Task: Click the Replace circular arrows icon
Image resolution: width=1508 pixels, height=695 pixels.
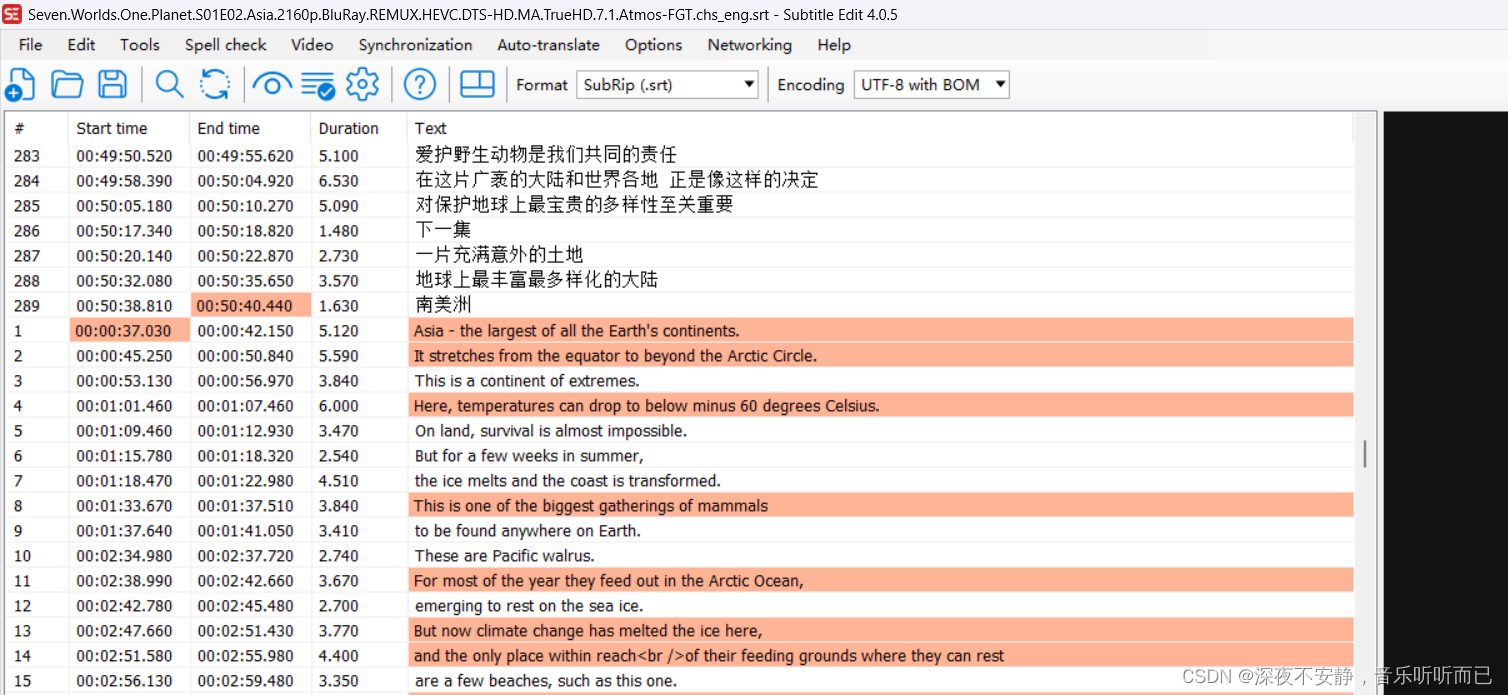Action: coord(215,85)
